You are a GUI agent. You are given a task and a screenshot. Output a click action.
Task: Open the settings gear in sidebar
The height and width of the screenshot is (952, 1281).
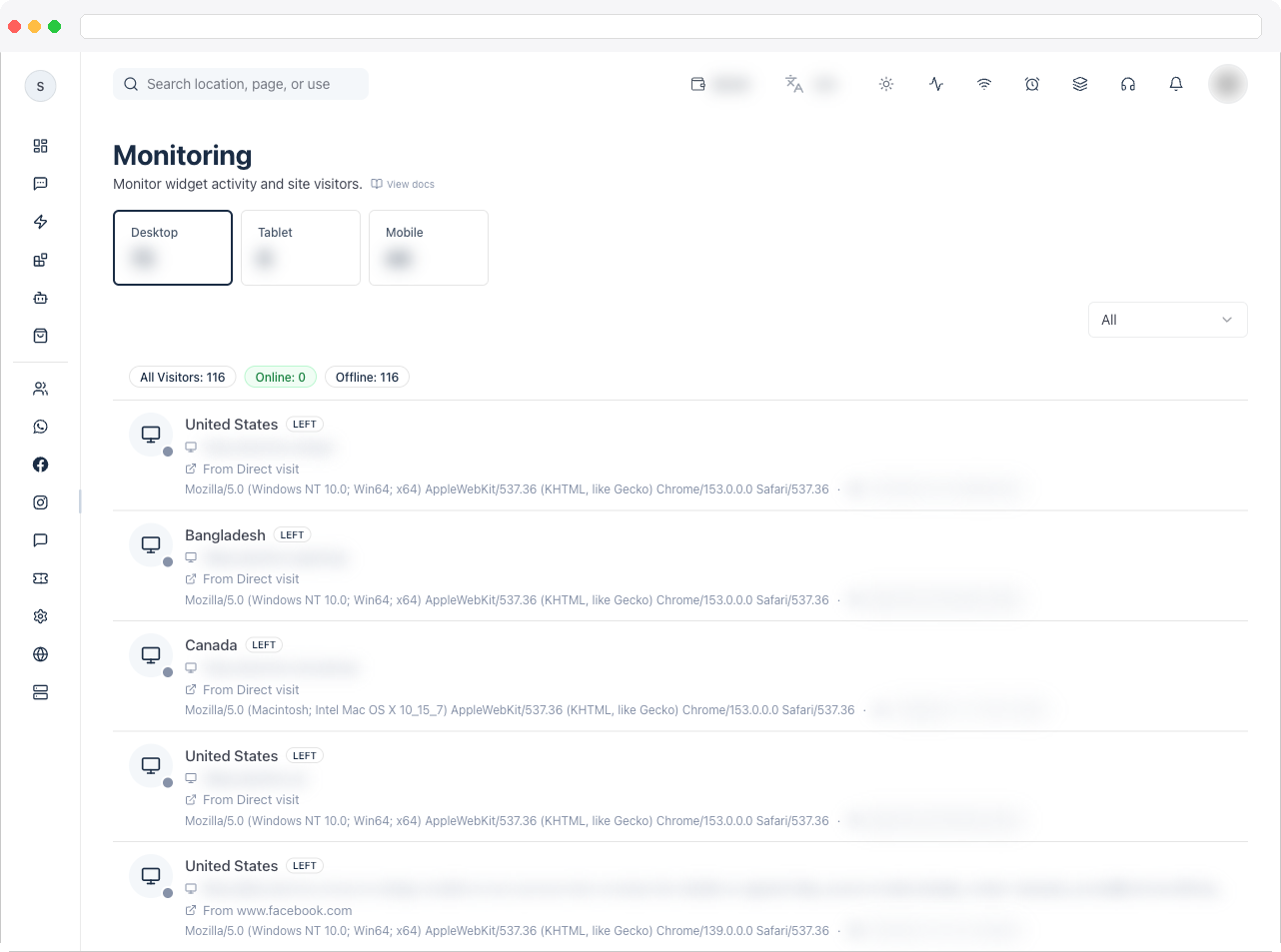point(40,616)
